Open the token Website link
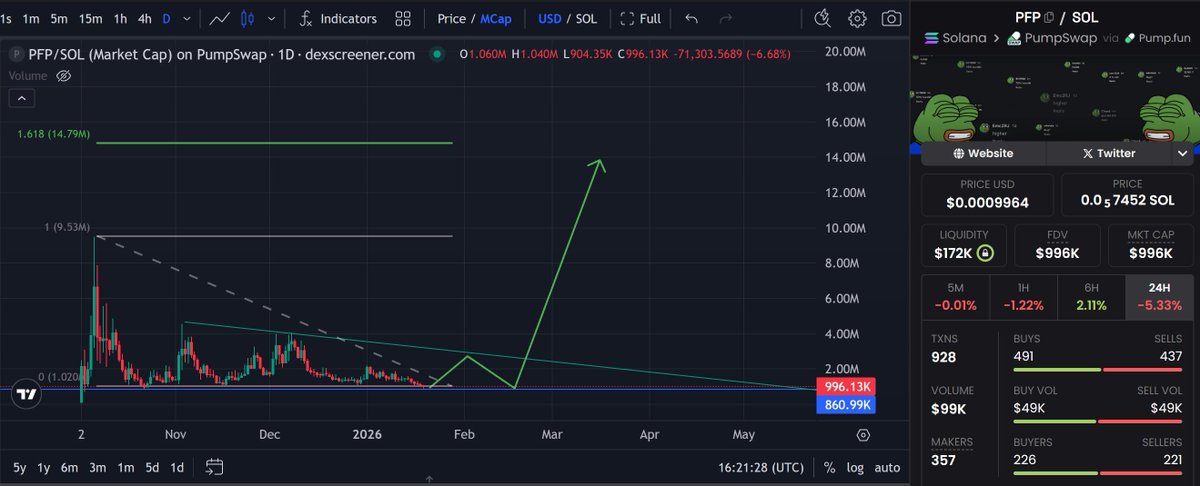Screen dimensions: 1200x486 tap(983, 153)
